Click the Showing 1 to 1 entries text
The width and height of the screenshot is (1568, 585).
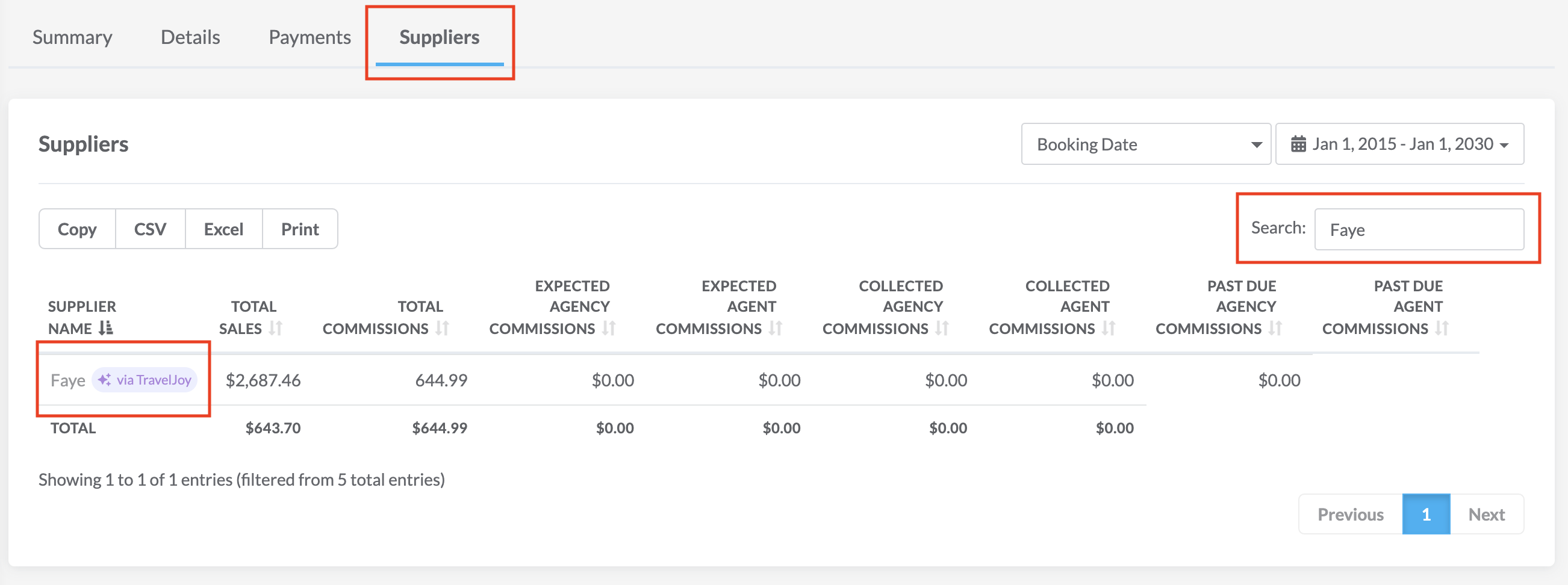point(241,480)
